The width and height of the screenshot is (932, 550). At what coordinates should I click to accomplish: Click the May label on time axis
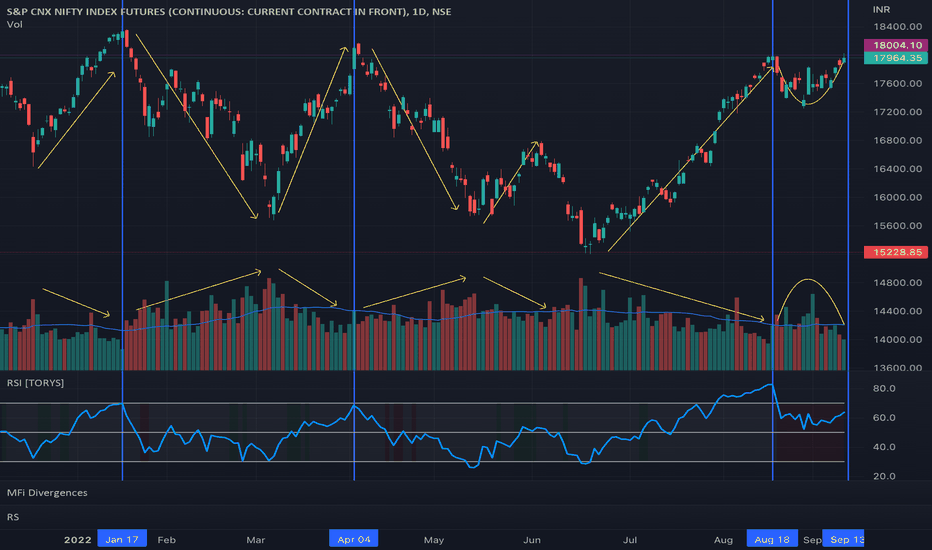(x=434, y=540)
